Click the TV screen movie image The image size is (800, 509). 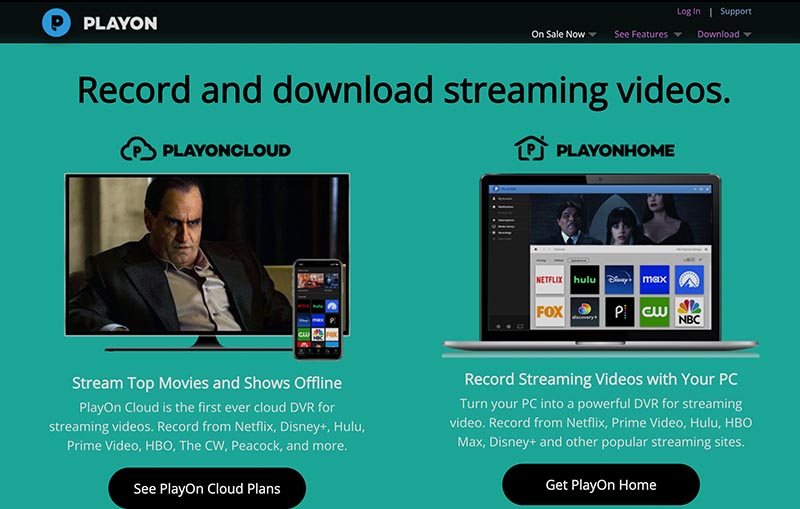[207, 254]
